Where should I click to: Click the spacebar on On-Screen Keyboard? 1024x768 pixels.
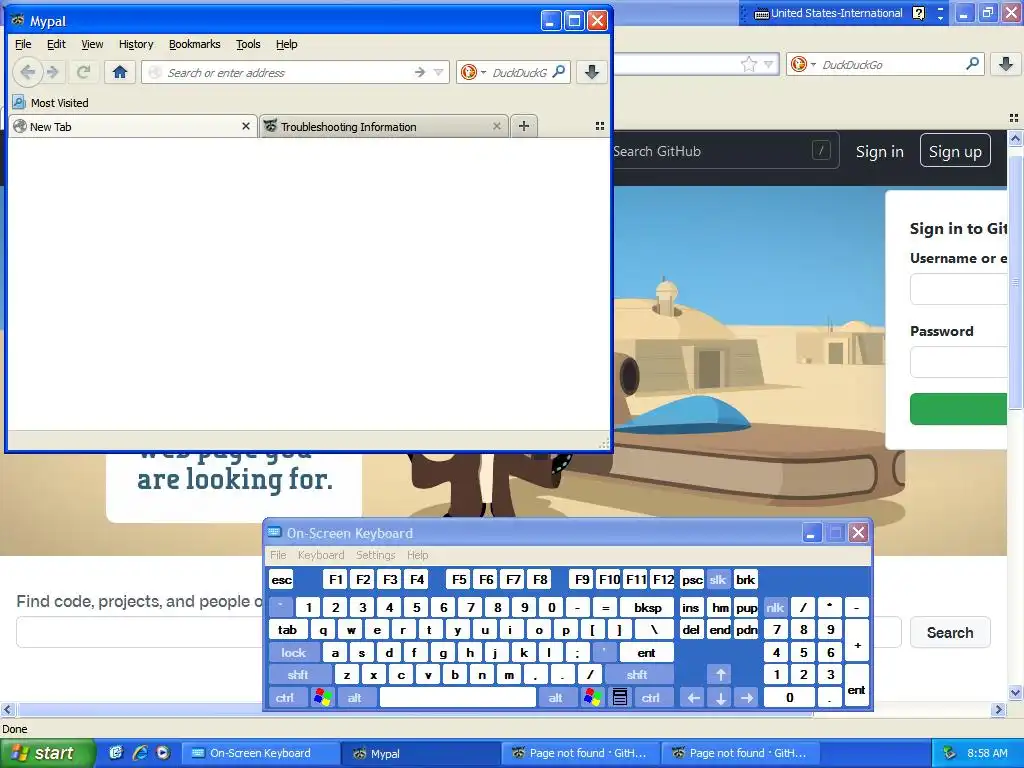[458, 697]
